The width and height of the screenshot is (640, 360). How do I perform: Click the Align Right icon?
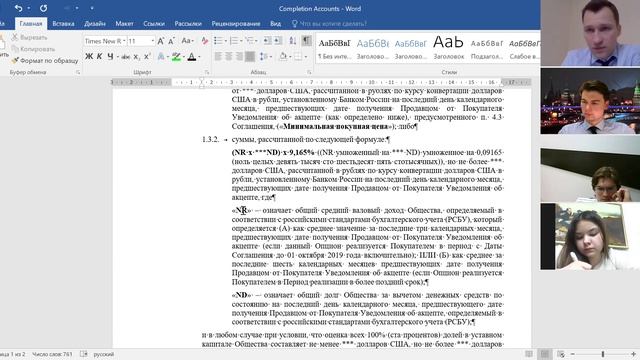[239, 57]
